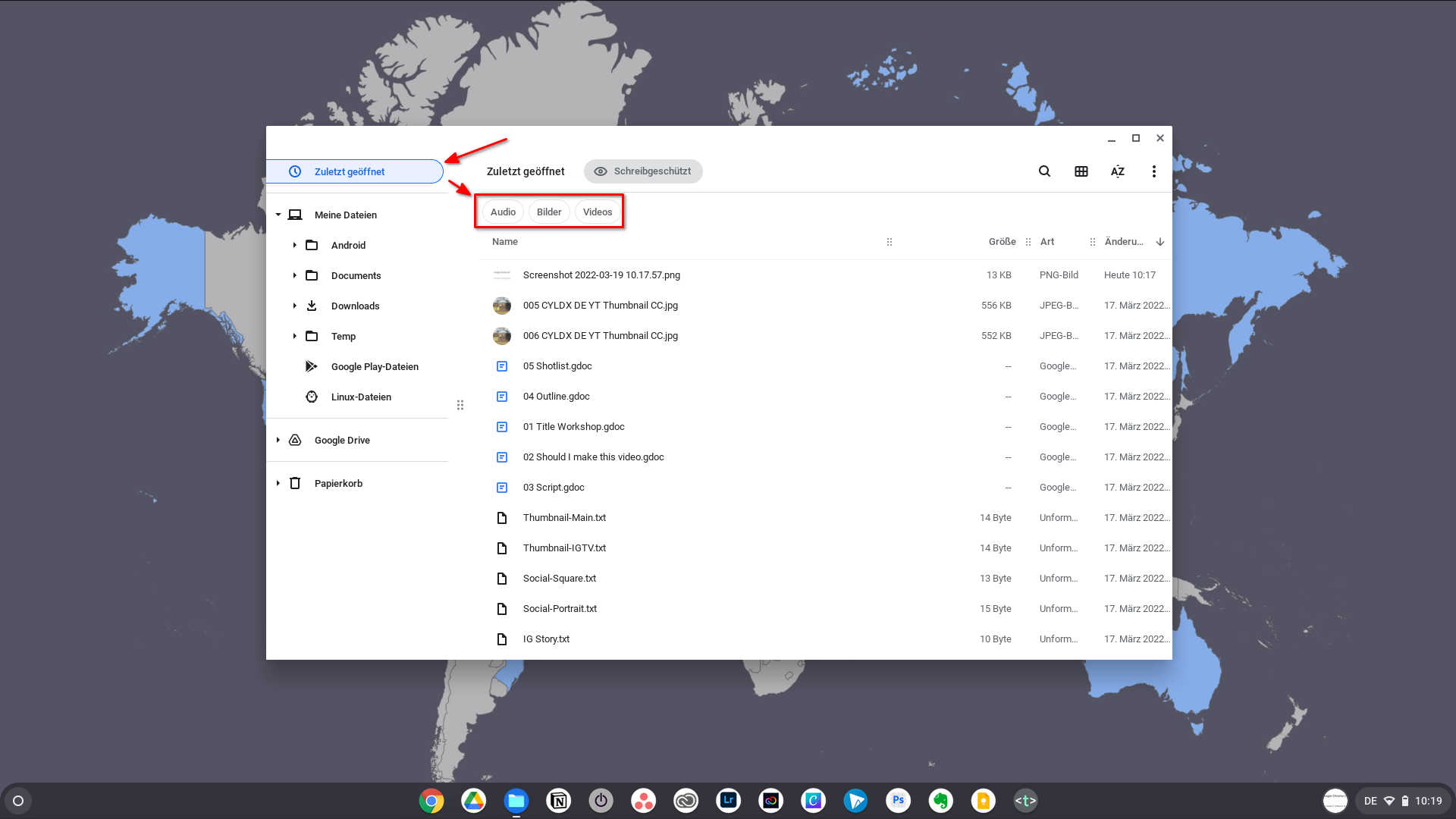Open search in Files app
Image resolution: width=1456 pixels, height=819 pixels.
coord(1044,171)
